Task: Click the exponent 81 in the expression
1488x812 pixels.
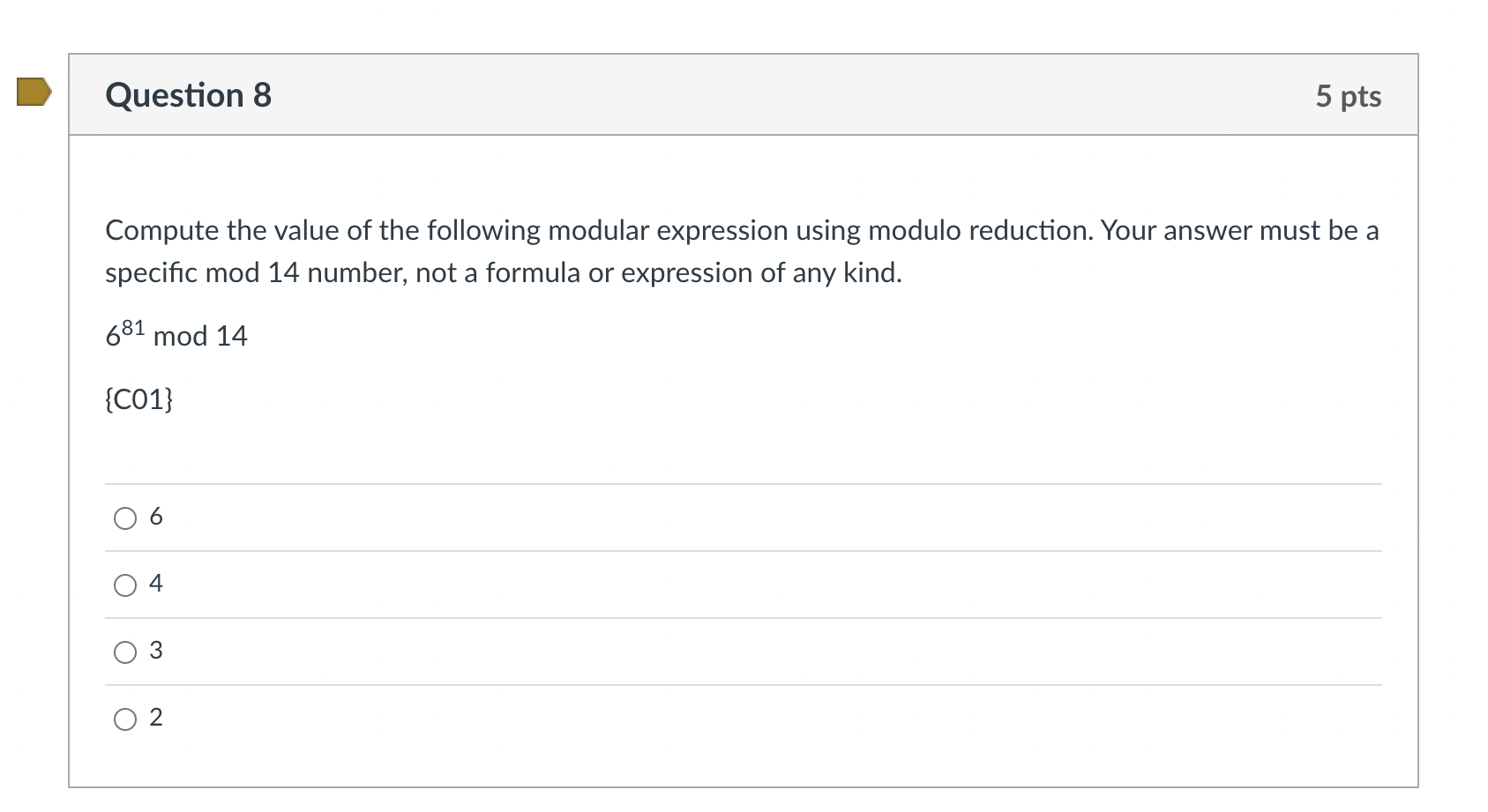Action: click(132, 329)
